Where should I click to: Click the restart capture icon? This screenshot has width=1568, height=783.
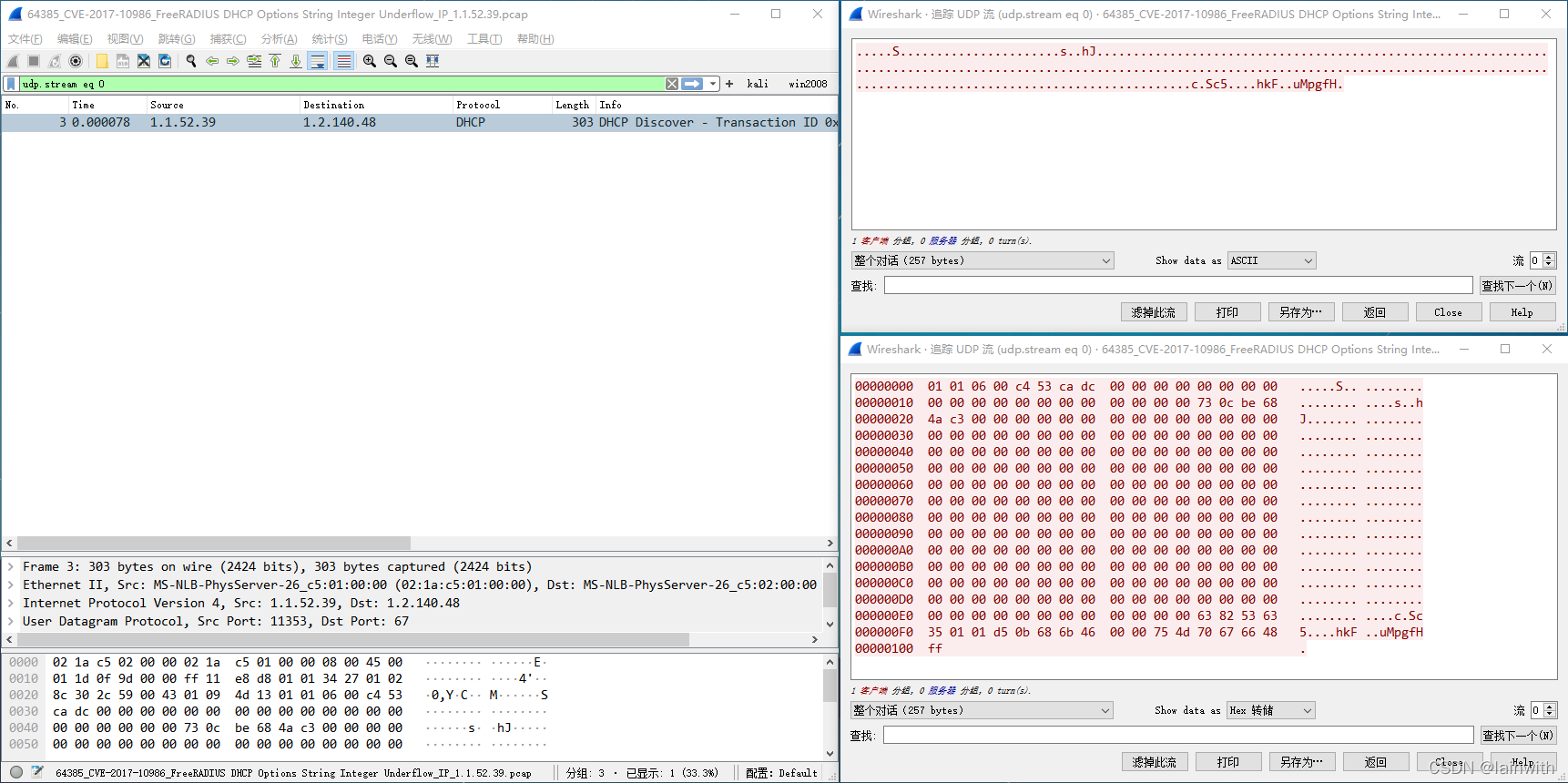pos(55,61)
